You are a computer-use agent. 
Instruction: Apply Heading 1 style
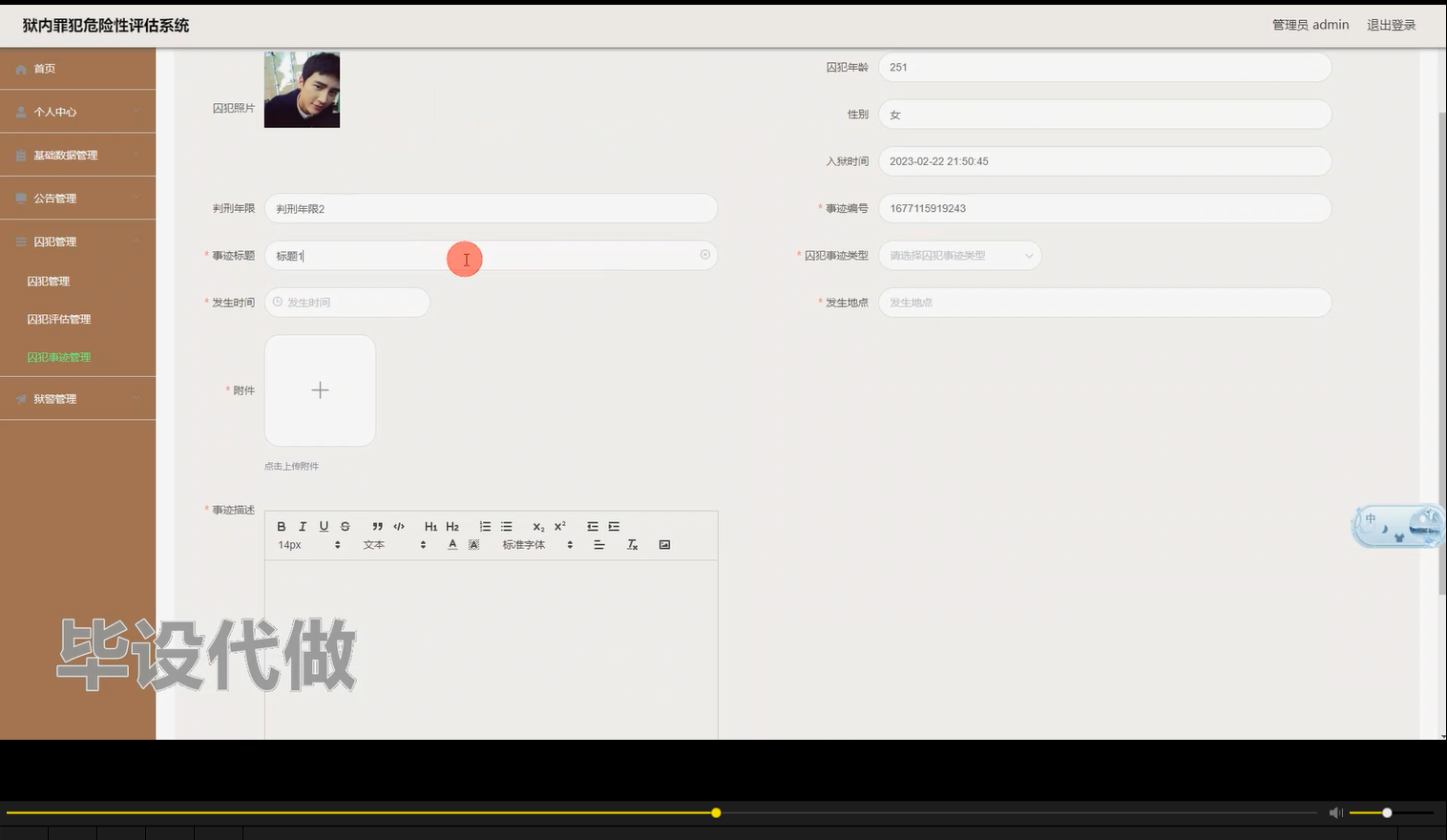coord(430,526)
